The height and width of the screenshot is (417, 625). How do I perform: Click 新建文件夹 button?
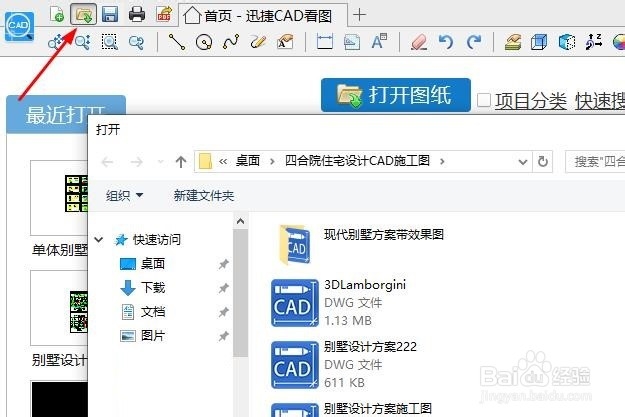coord(203,195)
